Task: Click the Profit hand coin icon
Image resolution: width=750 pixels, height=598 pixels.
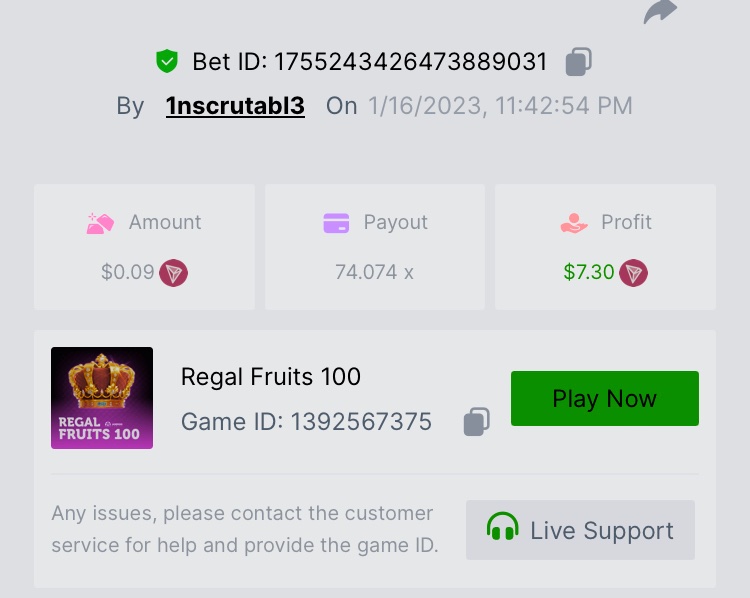Action: [x=574, y=223]
